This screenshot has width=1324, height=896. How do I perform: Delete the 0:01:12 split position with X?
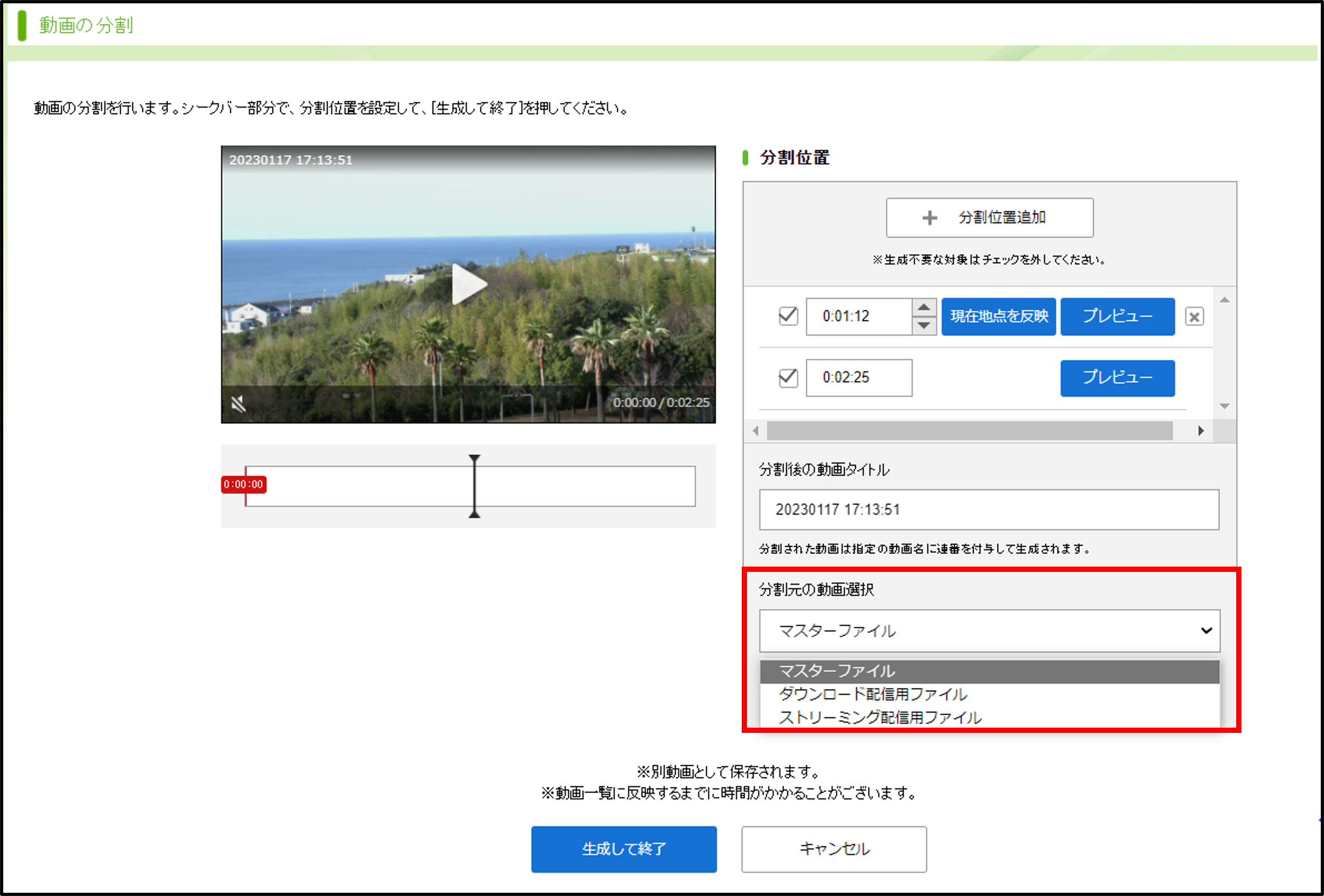tap(1194, 316)
